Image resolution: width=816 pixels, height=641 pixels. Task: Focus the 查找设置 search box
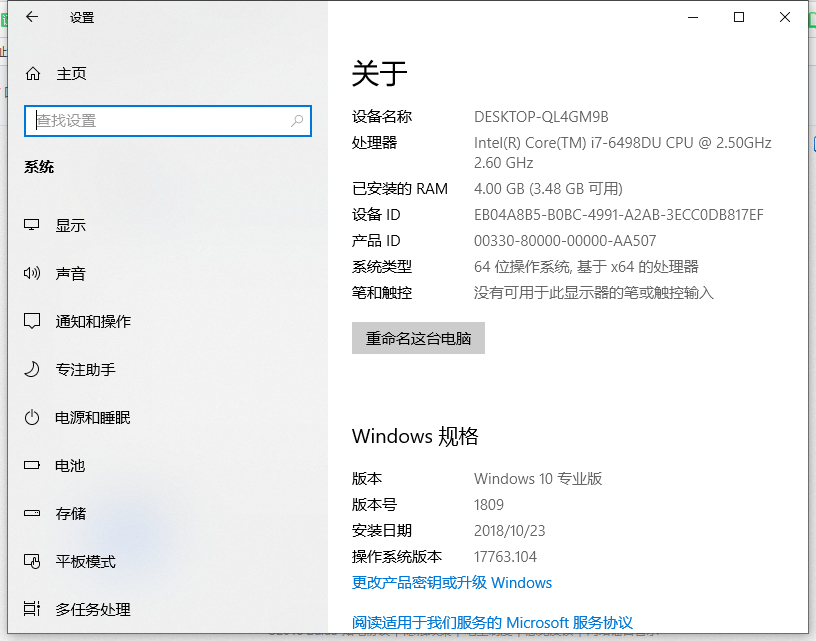pos(168,121)
